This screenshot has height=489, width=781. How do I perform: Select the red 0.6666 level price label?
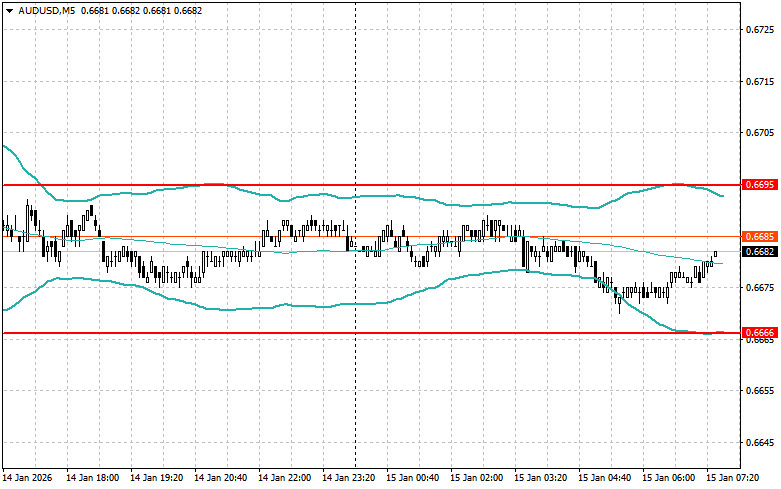pyautogui.click(x=759, y=333)
